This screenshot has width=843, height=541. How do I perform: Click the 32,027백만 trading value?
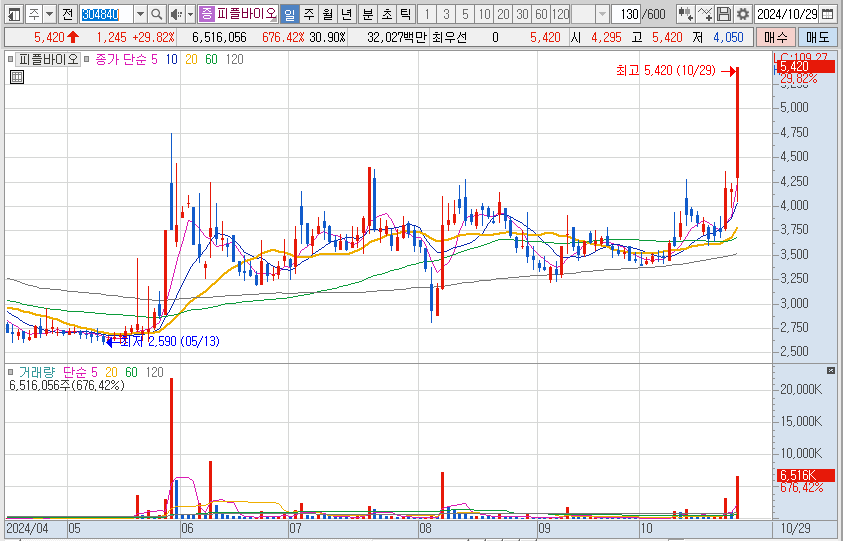click(x=397, y=38)
